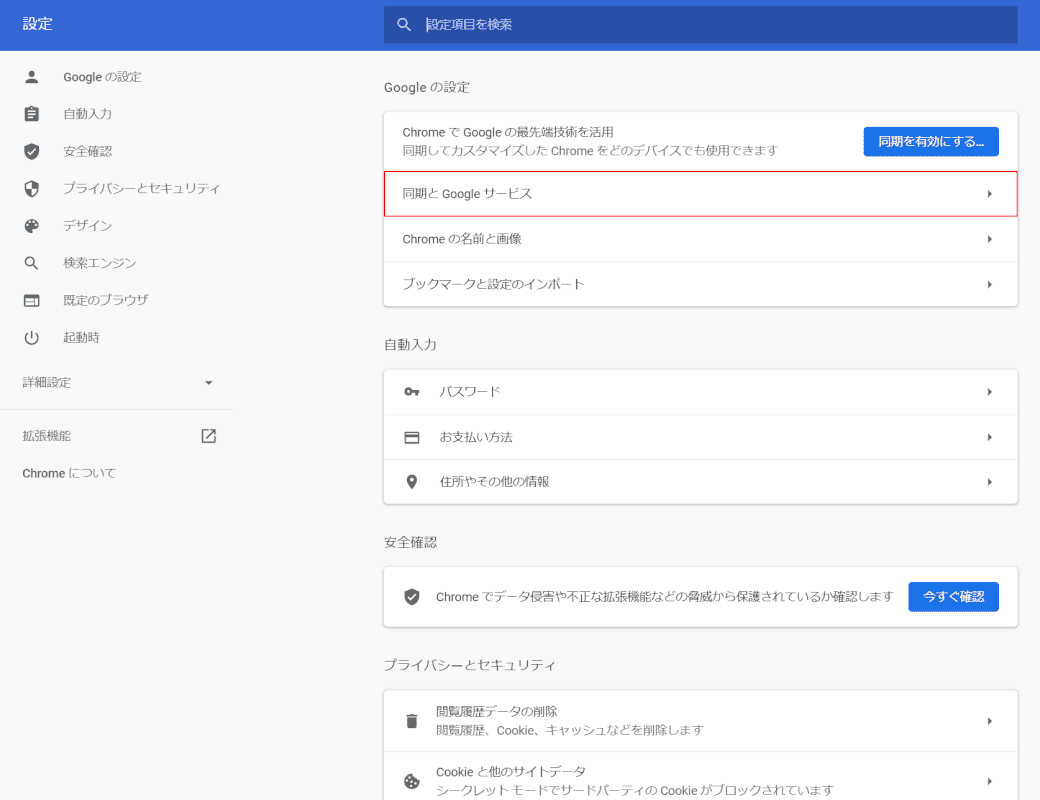The image size is (1040, 800).
Task: Click the 同期と Google サービス label
Action: 467,194
